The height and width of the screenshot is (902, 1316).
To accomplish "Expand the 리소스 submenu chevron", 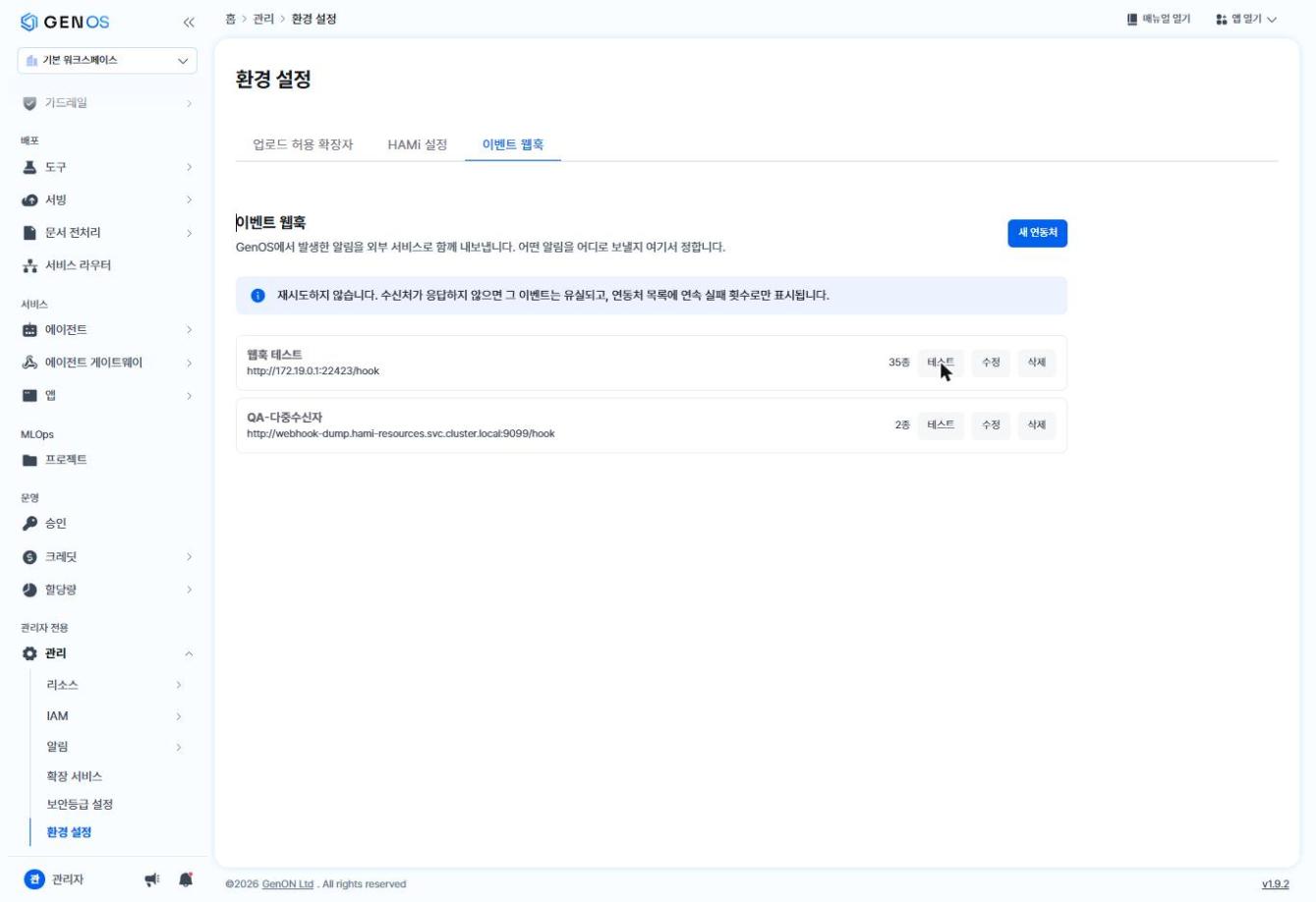I will [178, 685].
